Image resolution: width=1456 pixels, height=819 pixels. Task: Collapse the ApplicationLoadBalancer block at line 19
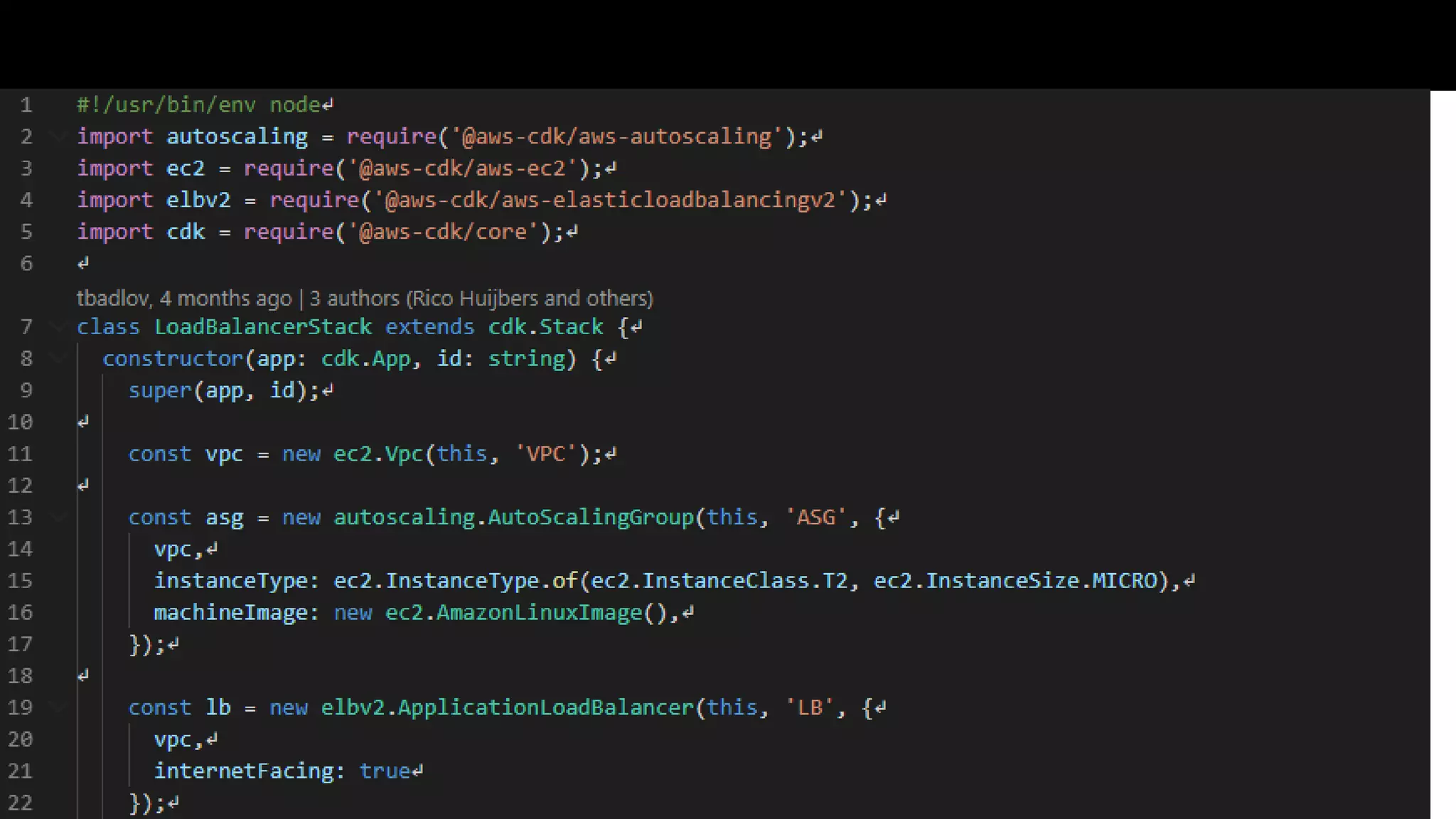point(60,707)
